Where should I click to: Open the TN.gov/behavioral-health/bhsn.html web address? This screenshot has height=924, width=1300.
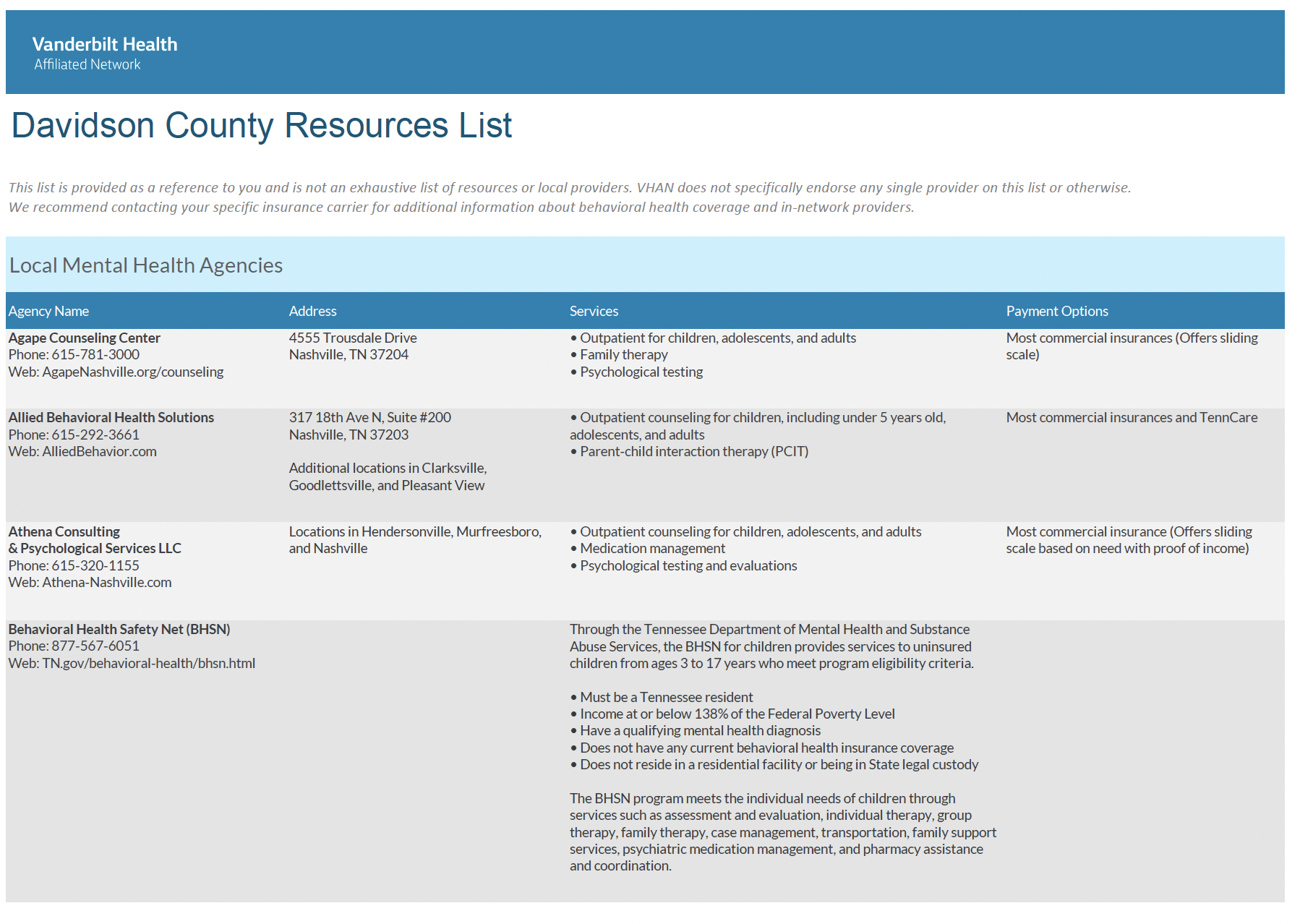[149, 663]
